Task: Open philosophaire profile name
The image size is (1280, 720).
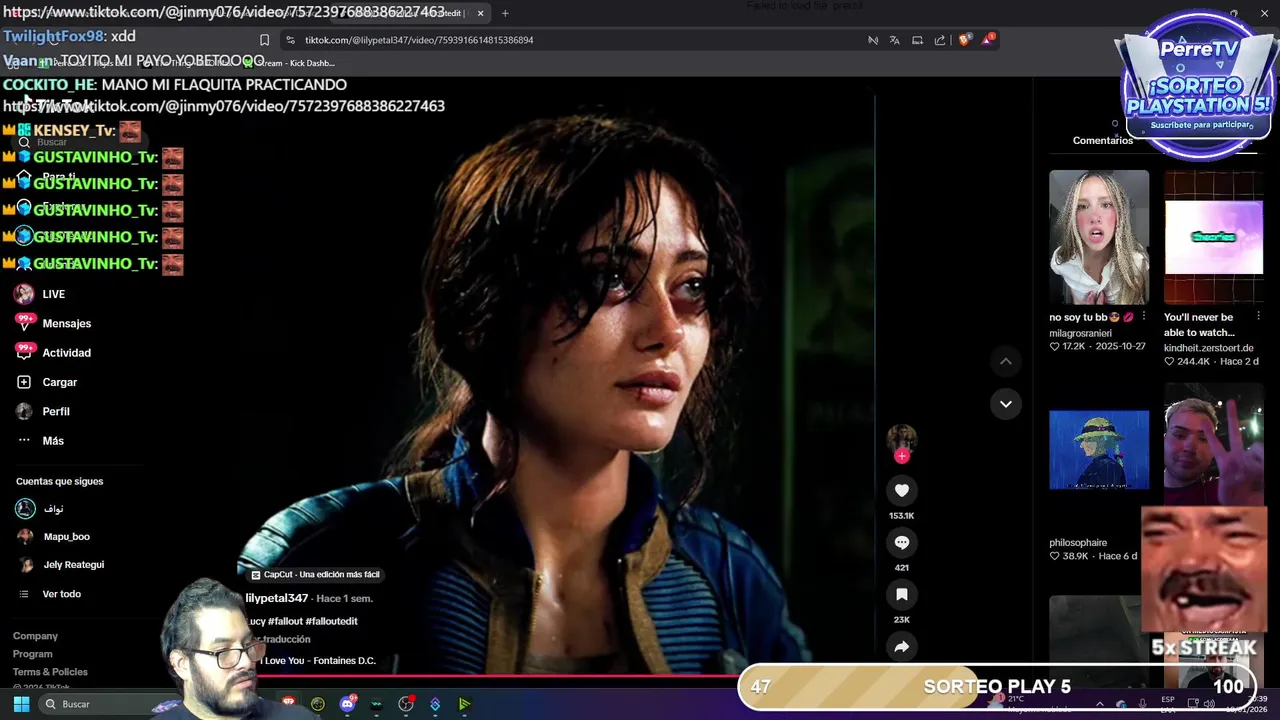Action: 1078,543
